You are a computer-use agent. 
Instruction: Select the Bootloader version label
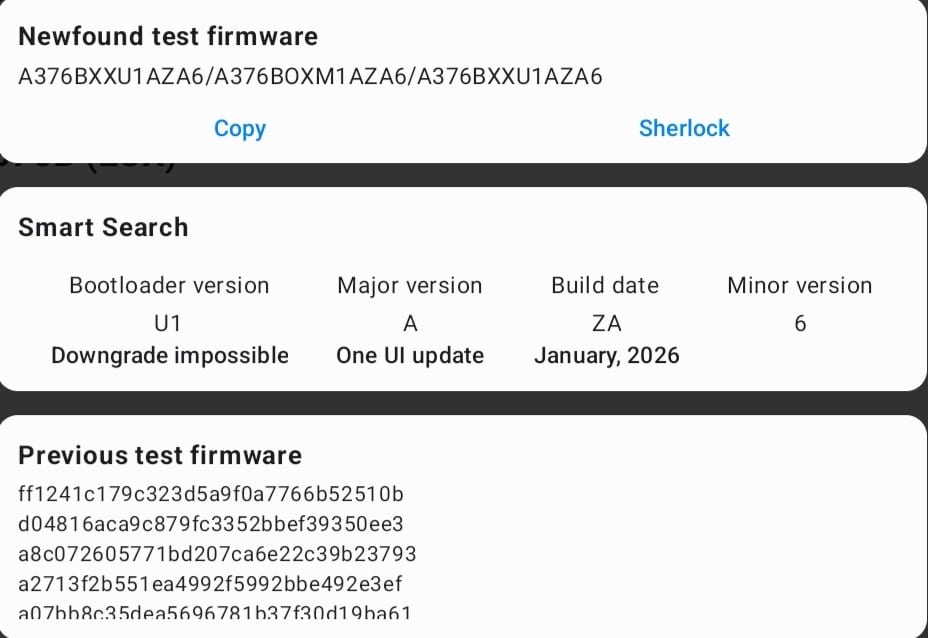[x=169, y=285]
